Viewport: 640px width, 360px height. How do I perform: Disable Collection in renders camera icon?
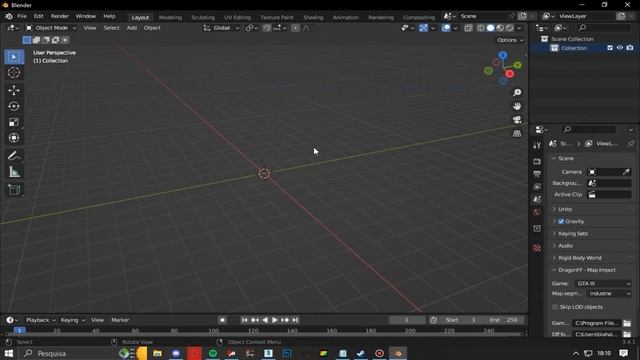coord(630,48)
